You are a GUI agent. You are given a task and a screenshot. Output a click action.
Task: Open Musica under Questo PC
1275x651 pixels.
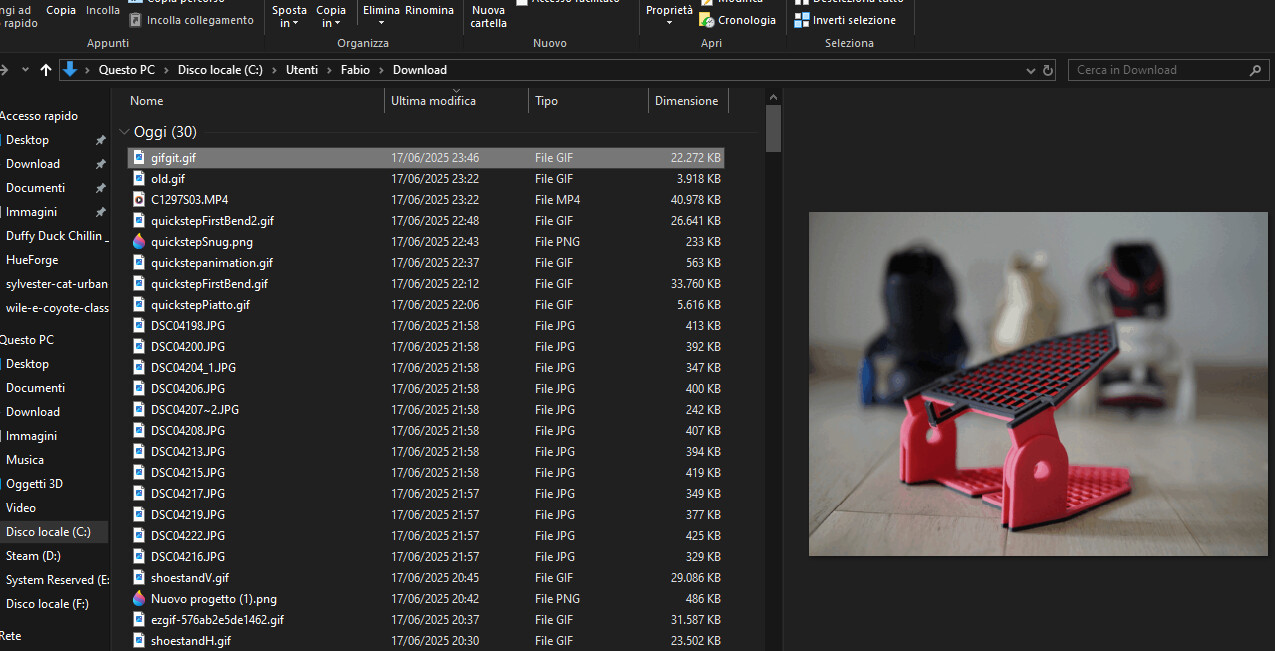pos(25,460)
